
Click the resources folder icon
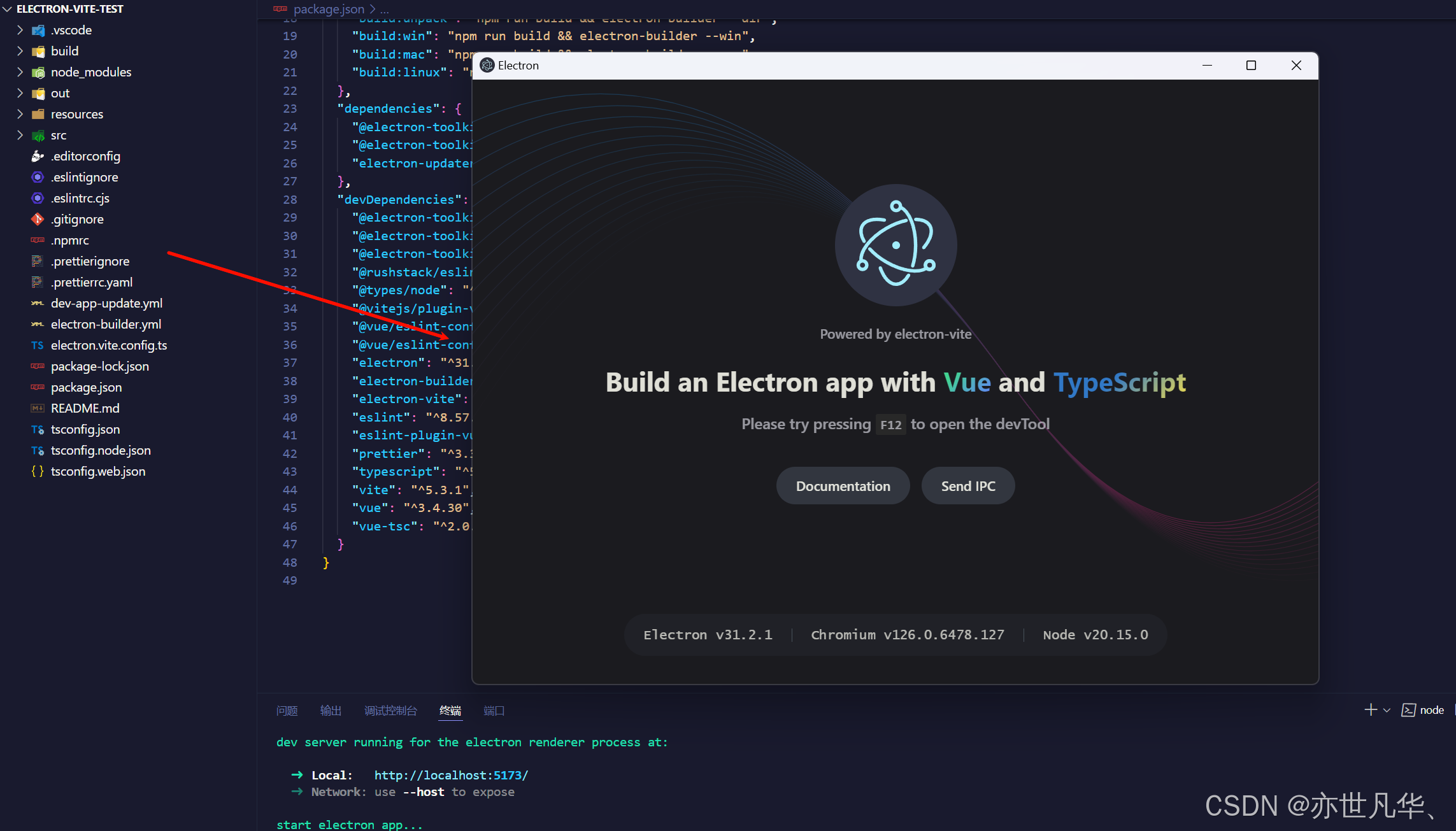38,114
